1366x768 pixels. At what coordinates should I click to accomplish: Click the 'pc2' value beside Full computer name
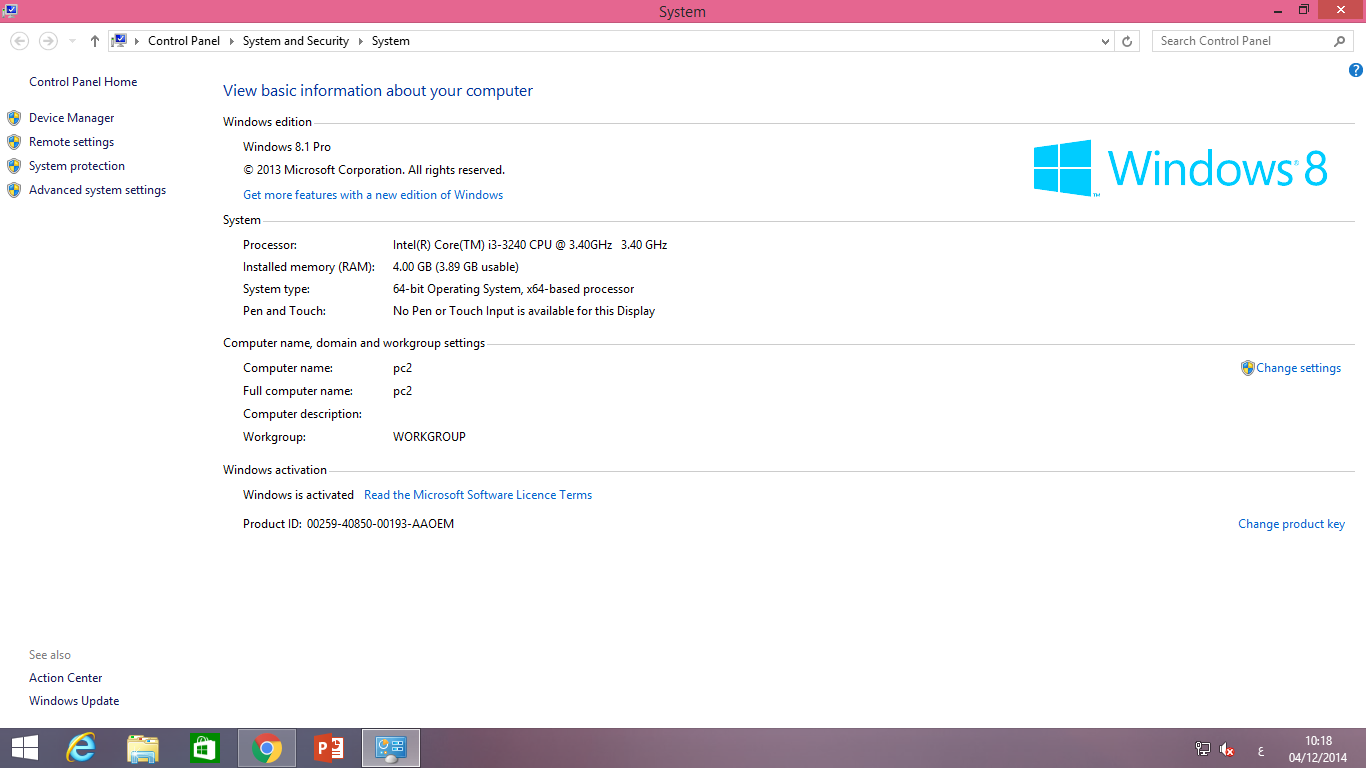402,391
